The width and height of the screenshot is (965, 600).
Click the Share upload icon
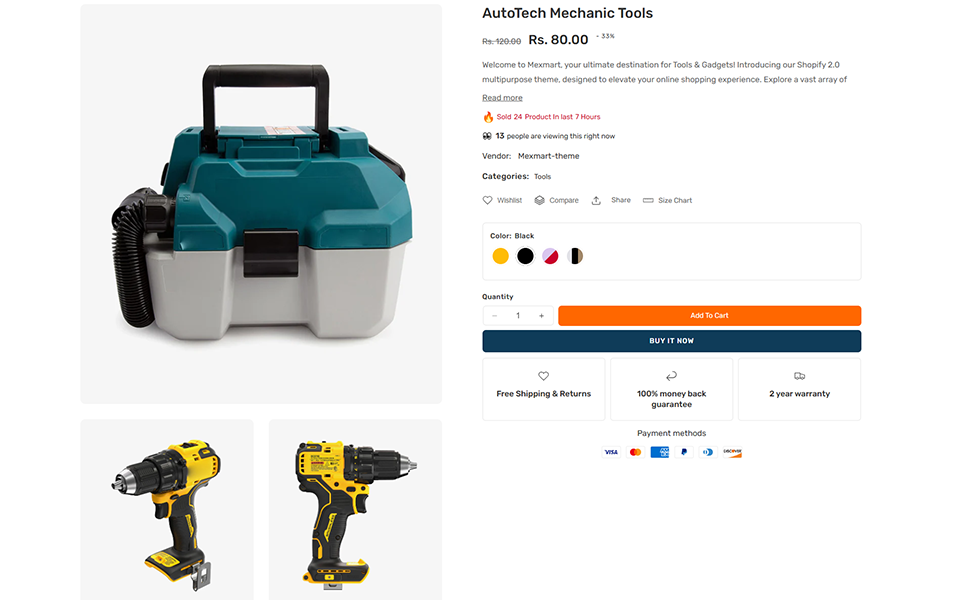coord(596,200)
